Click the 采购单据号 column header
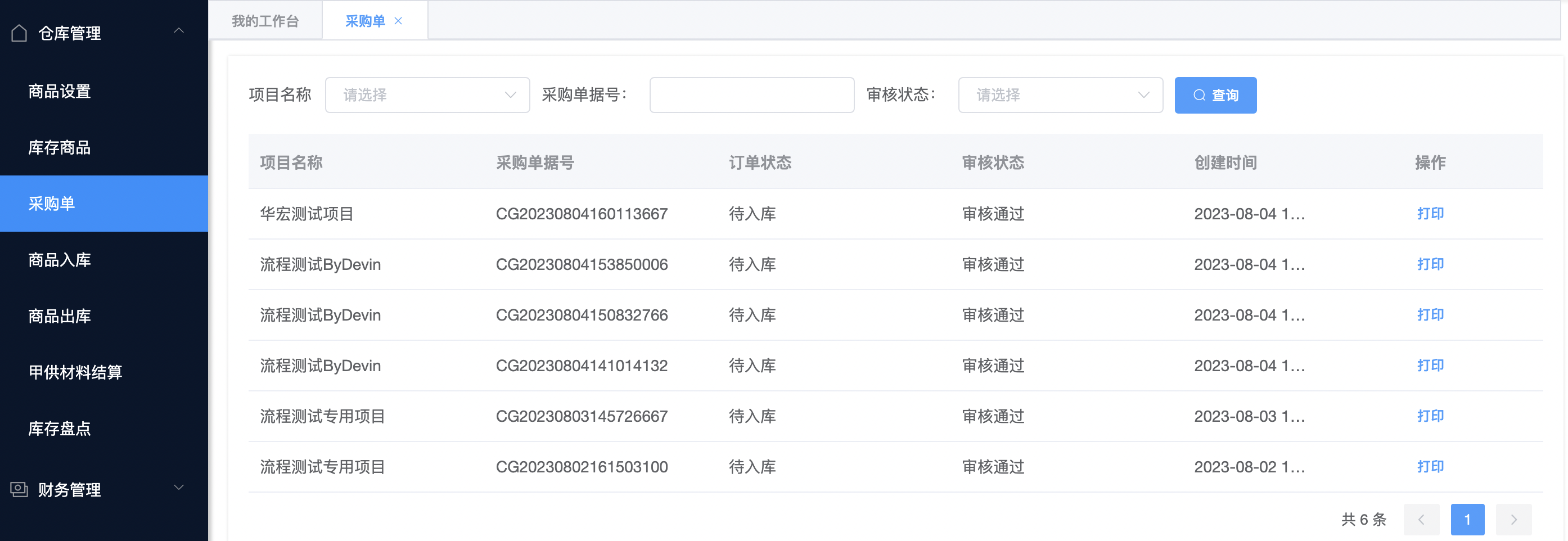The image size is (1568, 541). pos(535,163)
